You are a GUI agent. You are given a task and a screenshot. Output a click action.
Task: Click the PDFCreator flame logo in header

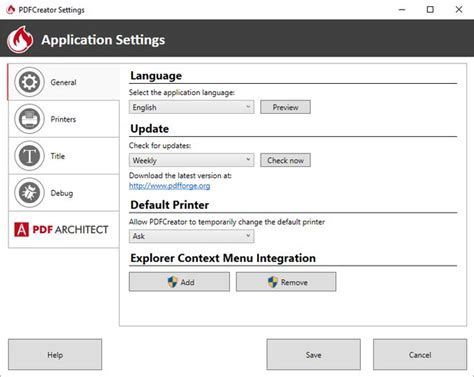[x=20, y=39]
